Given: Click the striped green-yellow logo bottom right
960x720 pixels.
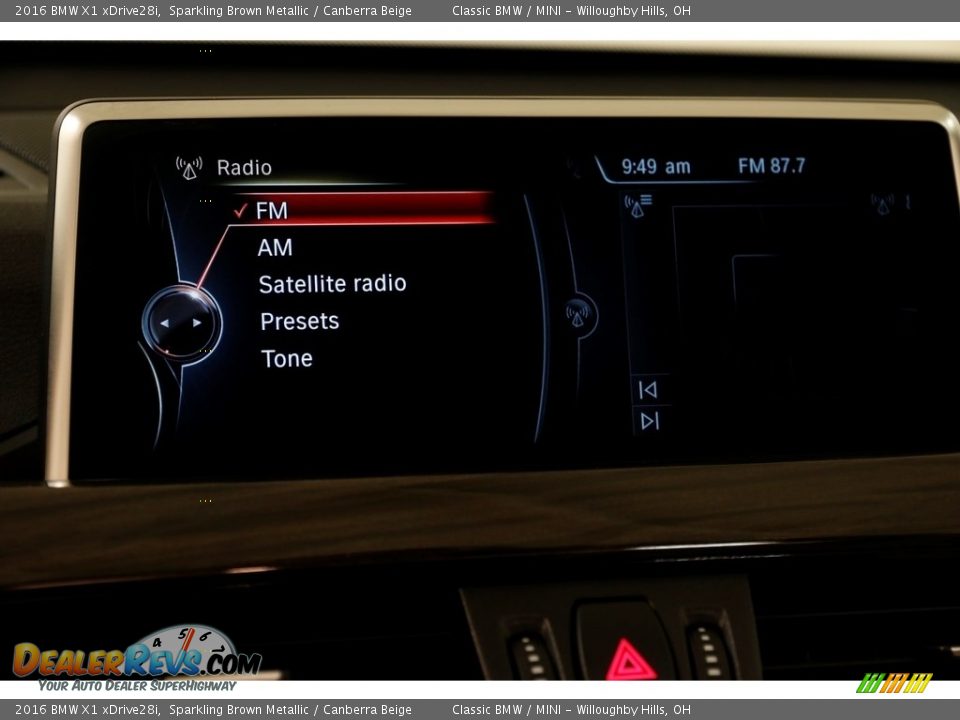Looking at the screenshot, I should [x=893, y=683].
